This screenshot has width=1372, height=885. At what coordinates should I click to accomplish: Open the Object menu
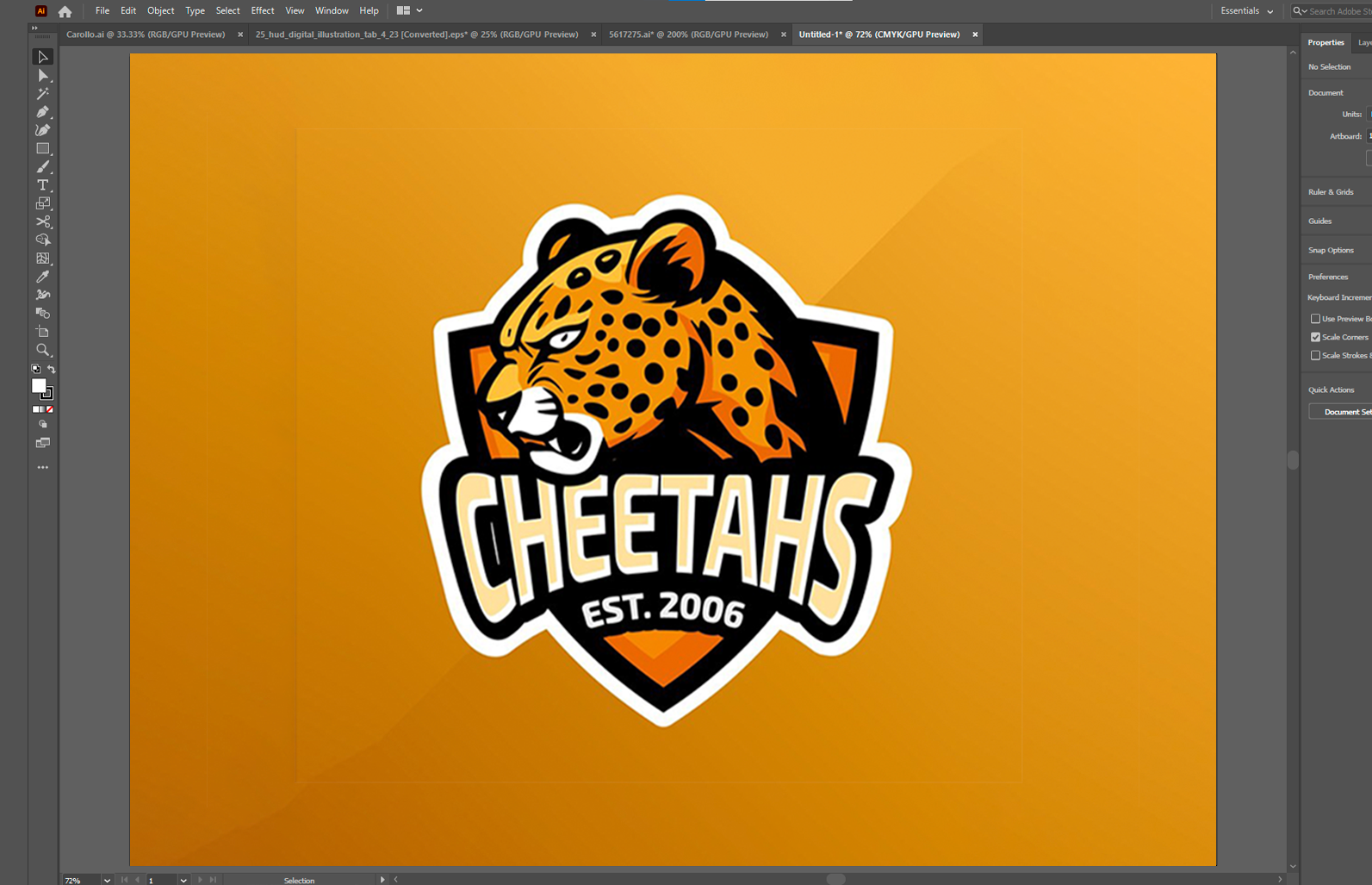[x=161, y=11]
